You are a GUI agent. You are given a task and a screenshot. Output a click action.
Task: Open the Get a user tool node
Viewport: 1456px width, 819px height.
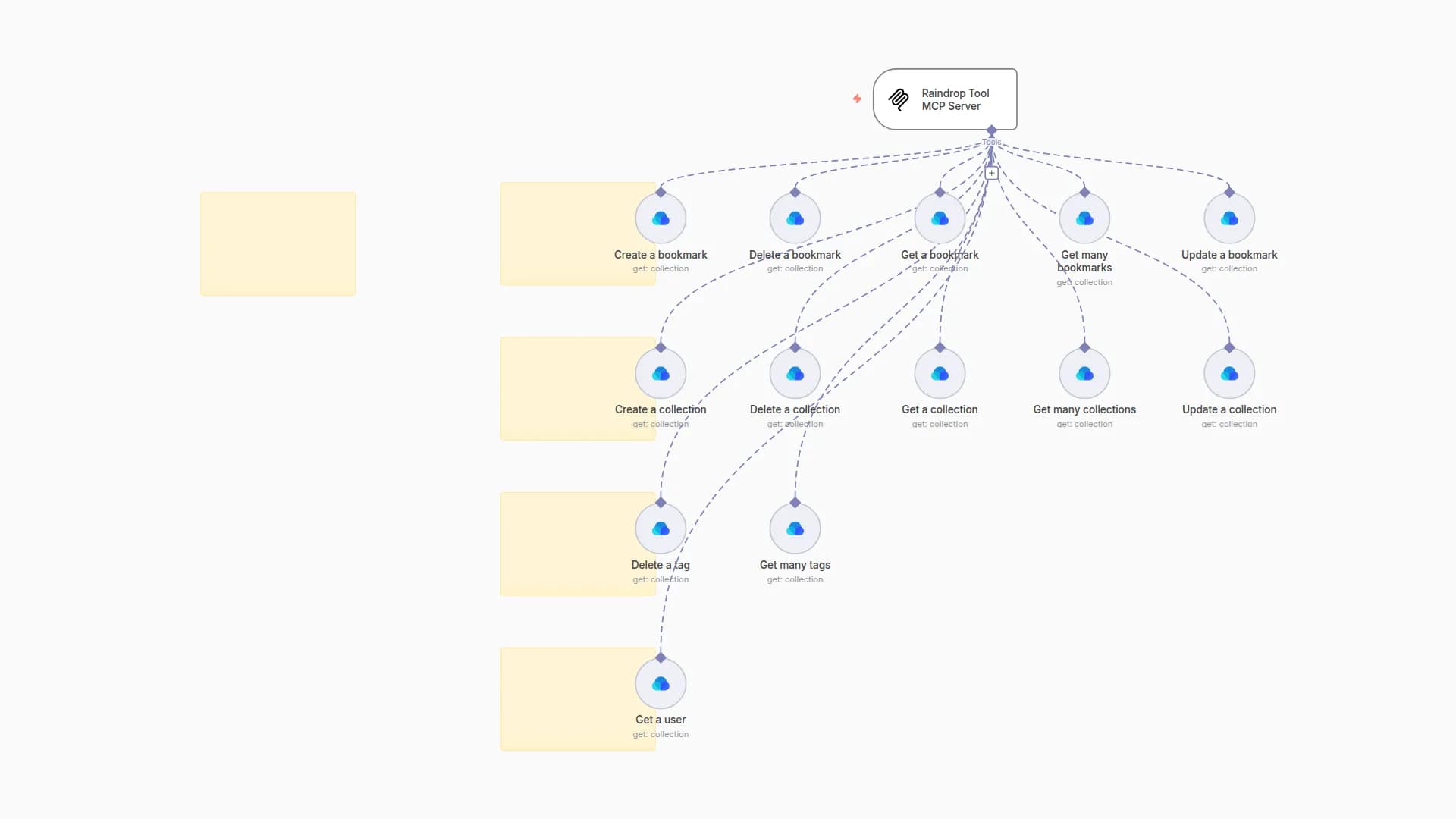point(660,683)
